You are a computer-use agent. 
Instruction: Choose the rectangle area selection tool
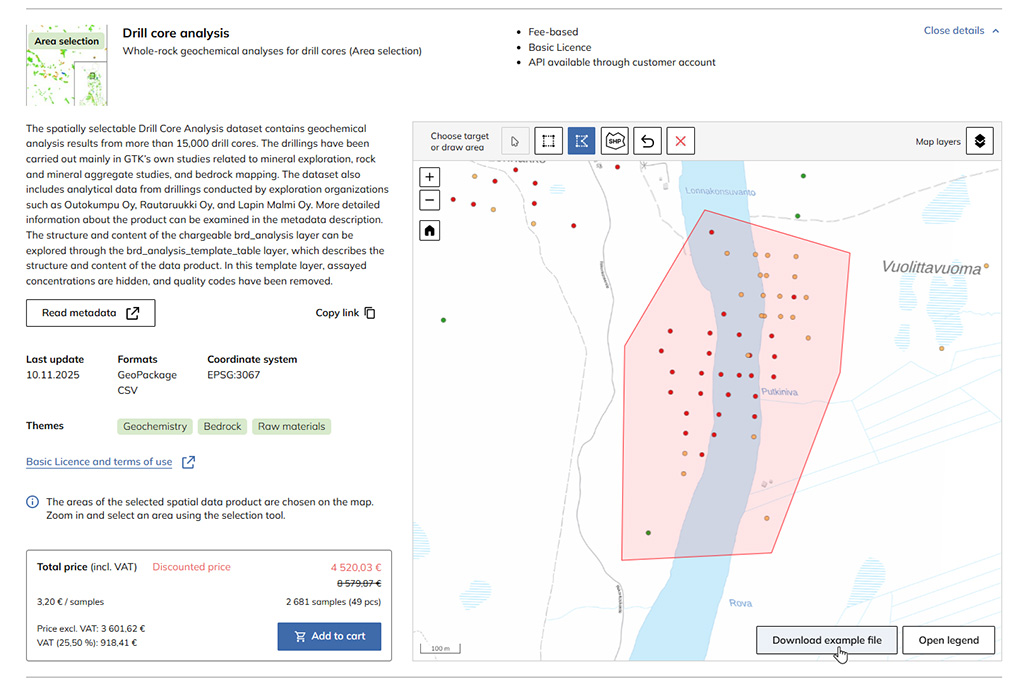(x=548, y=141)
